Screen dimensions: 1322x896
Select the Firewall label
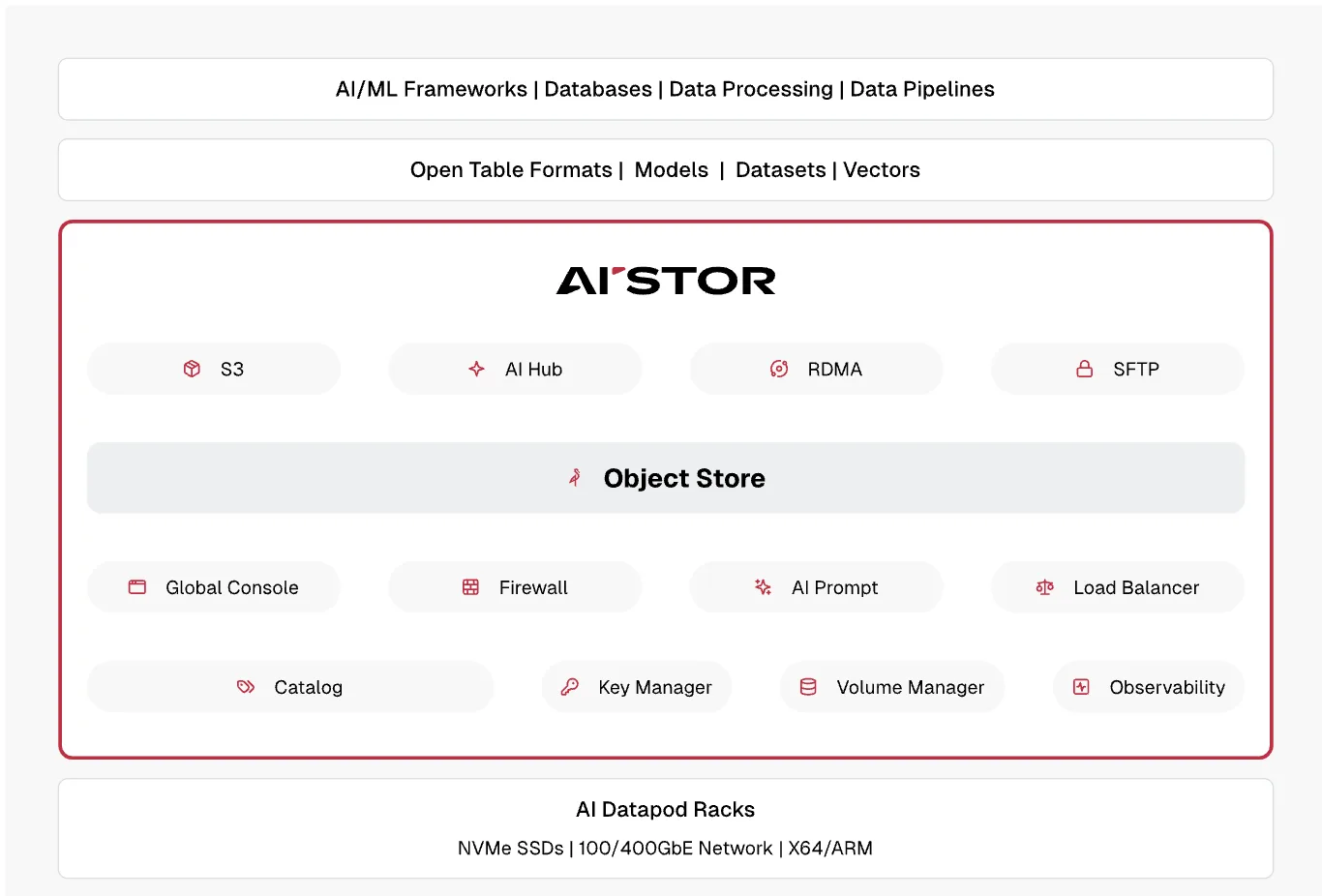533,587
